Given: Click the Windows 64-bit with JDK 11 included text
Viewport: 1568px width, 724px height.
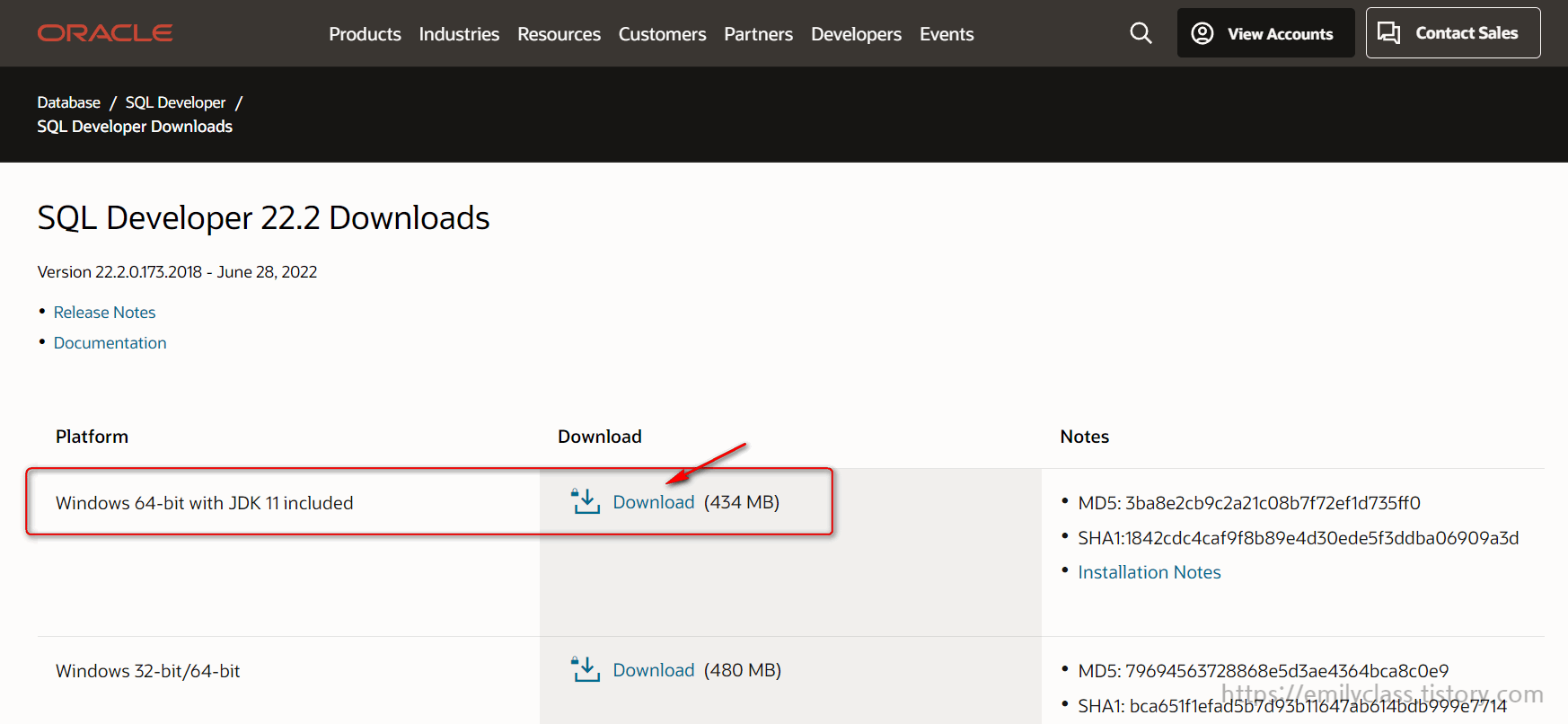Looking at the screenshot, I should (204, 503).
